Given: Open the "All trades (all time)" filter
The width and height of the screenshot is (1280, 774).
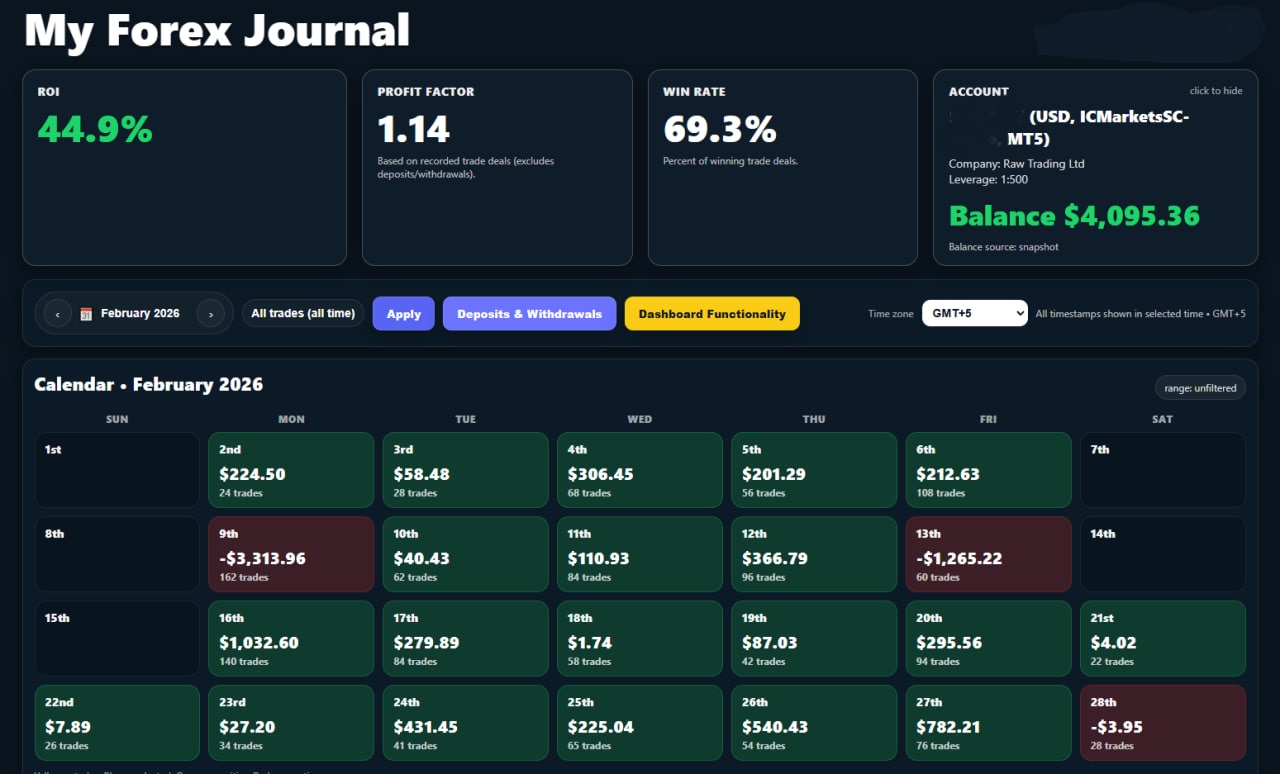Looking at the screenshot, I should pyautogui.click(x=303, y=312).
